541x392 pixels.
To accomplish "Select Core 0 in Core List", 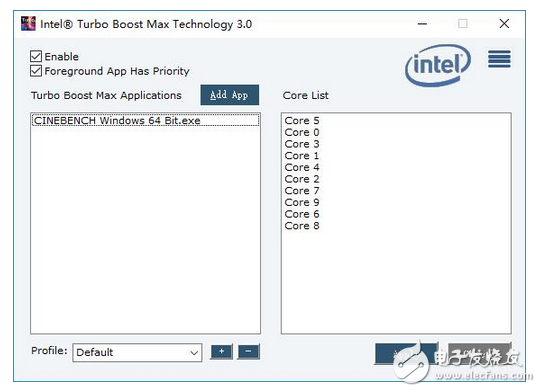I will [302, 132].
